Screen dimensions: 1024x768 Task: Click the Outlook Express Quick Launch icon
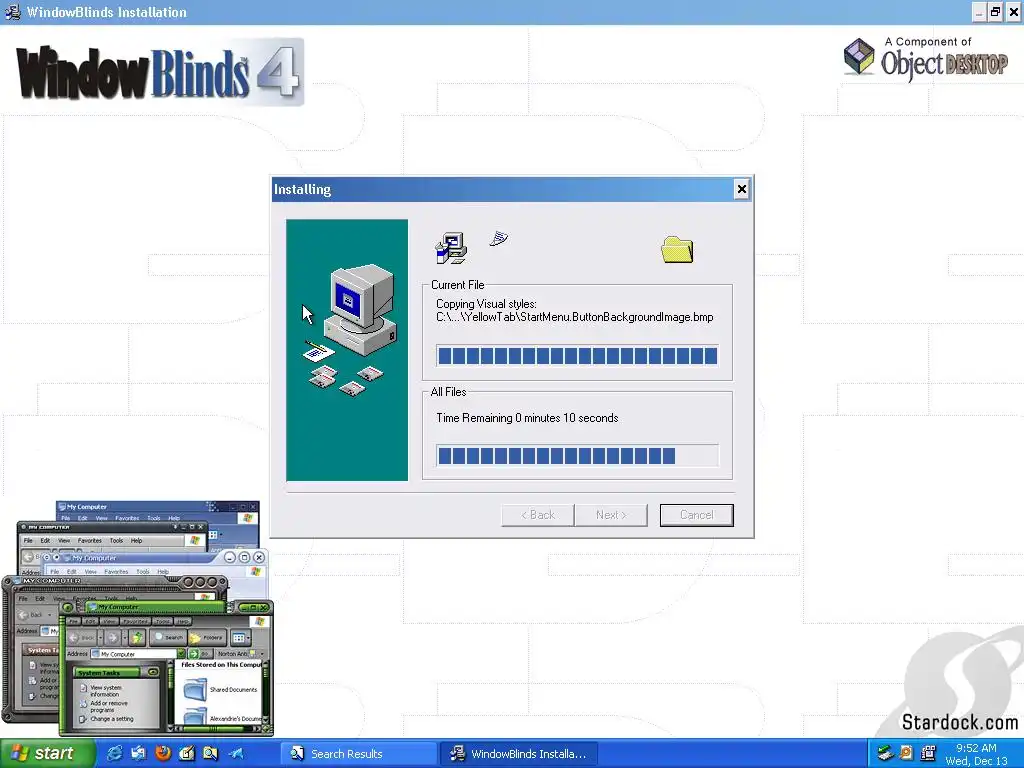(x=138, y=753)
